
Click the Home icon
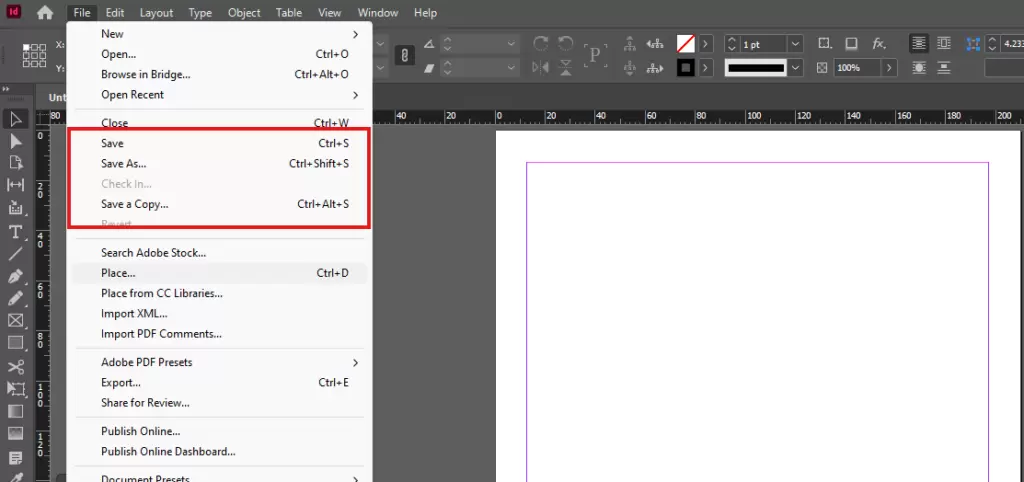pyautogui.click(x=45, y=13)
